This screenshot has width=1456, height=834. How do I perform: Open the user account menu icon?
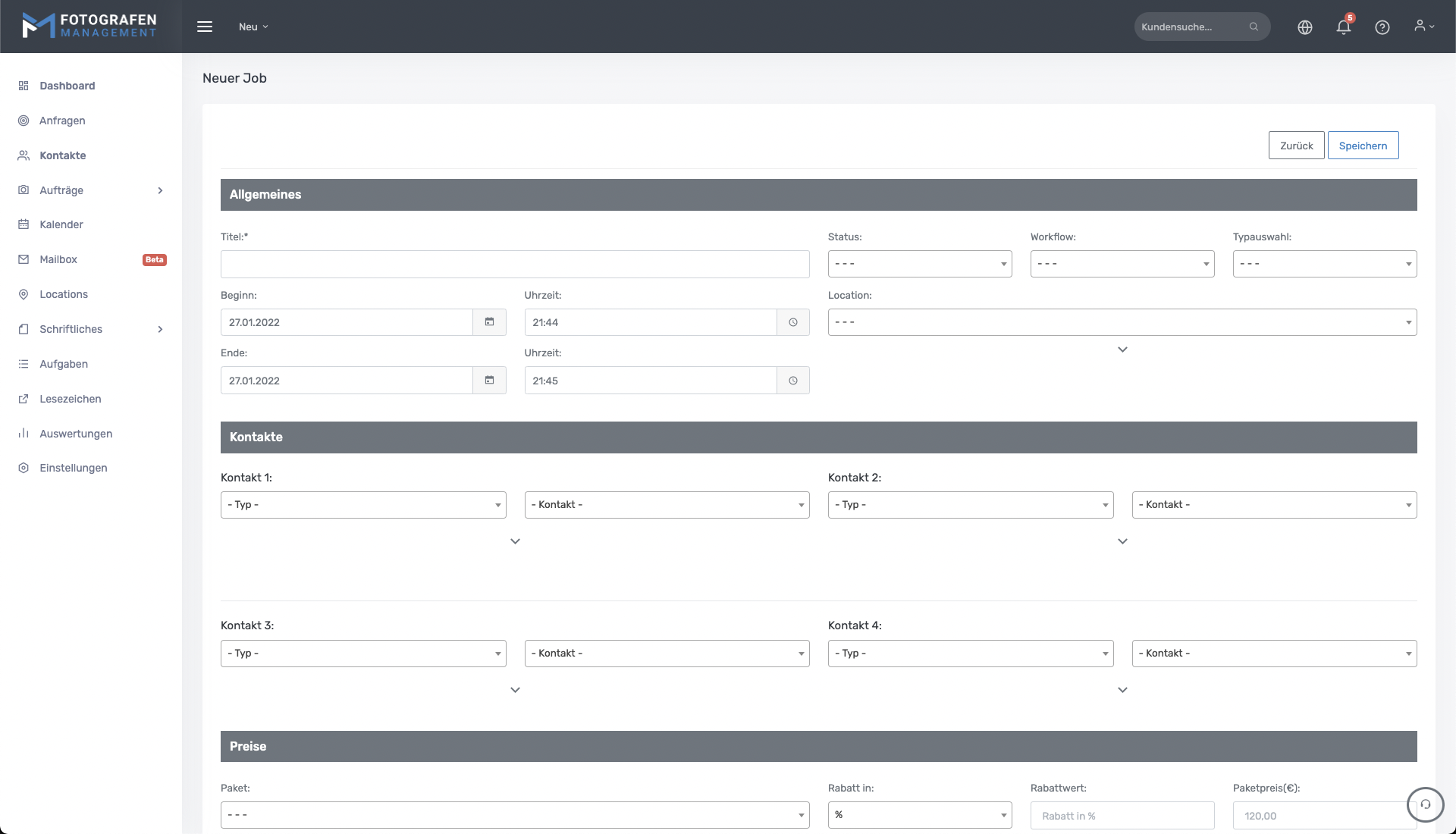pos(1423,27)
